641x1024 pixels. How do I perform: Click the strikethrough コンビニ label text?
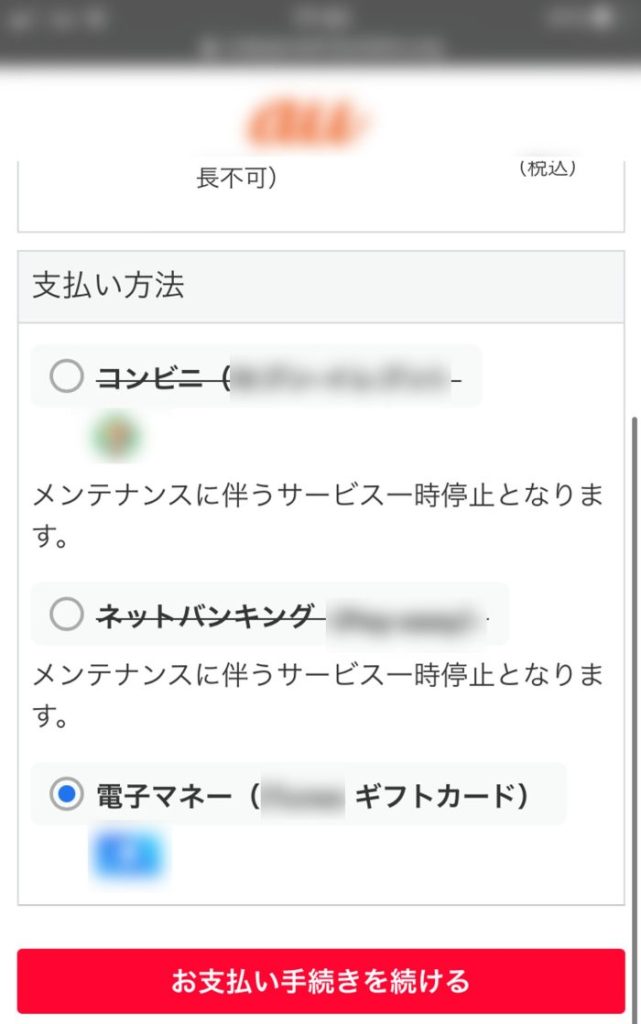click(x=160, y=377)
